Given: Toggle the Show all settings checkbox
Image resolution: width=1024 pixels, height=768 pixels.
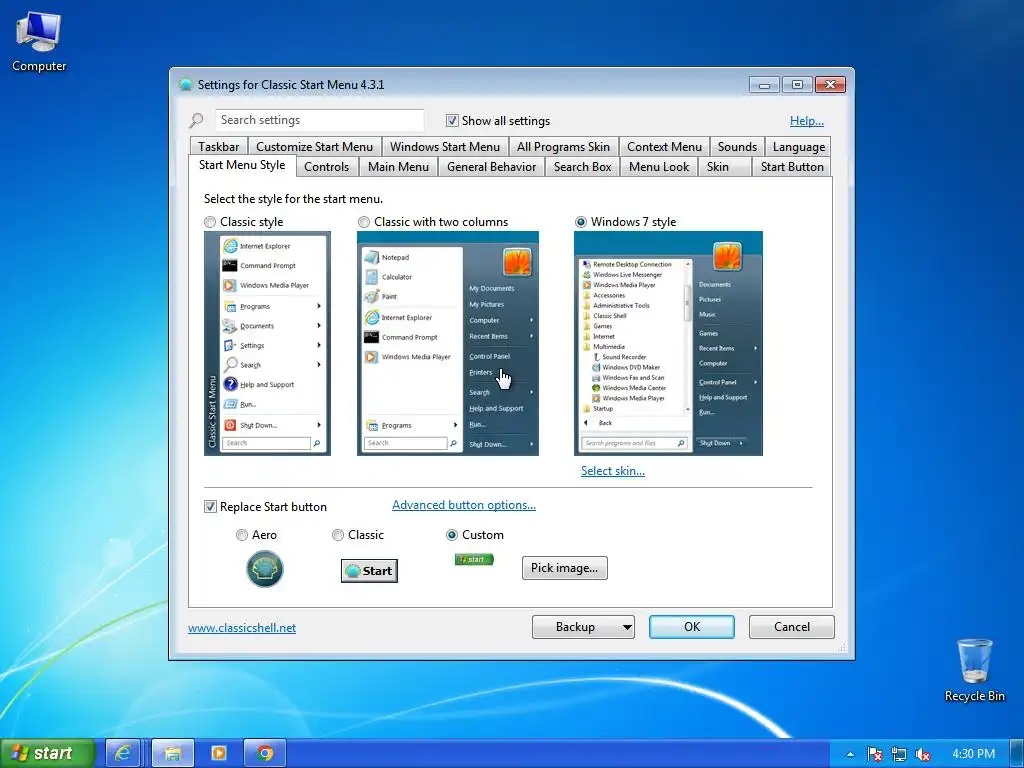Looking at the screenshot, I should coord(452,121).
